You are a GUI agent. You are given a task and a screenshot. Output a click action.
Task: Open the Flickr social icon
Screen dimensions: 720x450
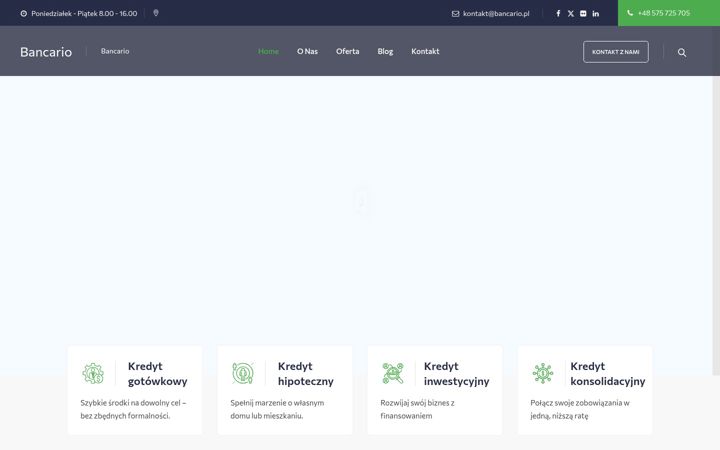583,13
